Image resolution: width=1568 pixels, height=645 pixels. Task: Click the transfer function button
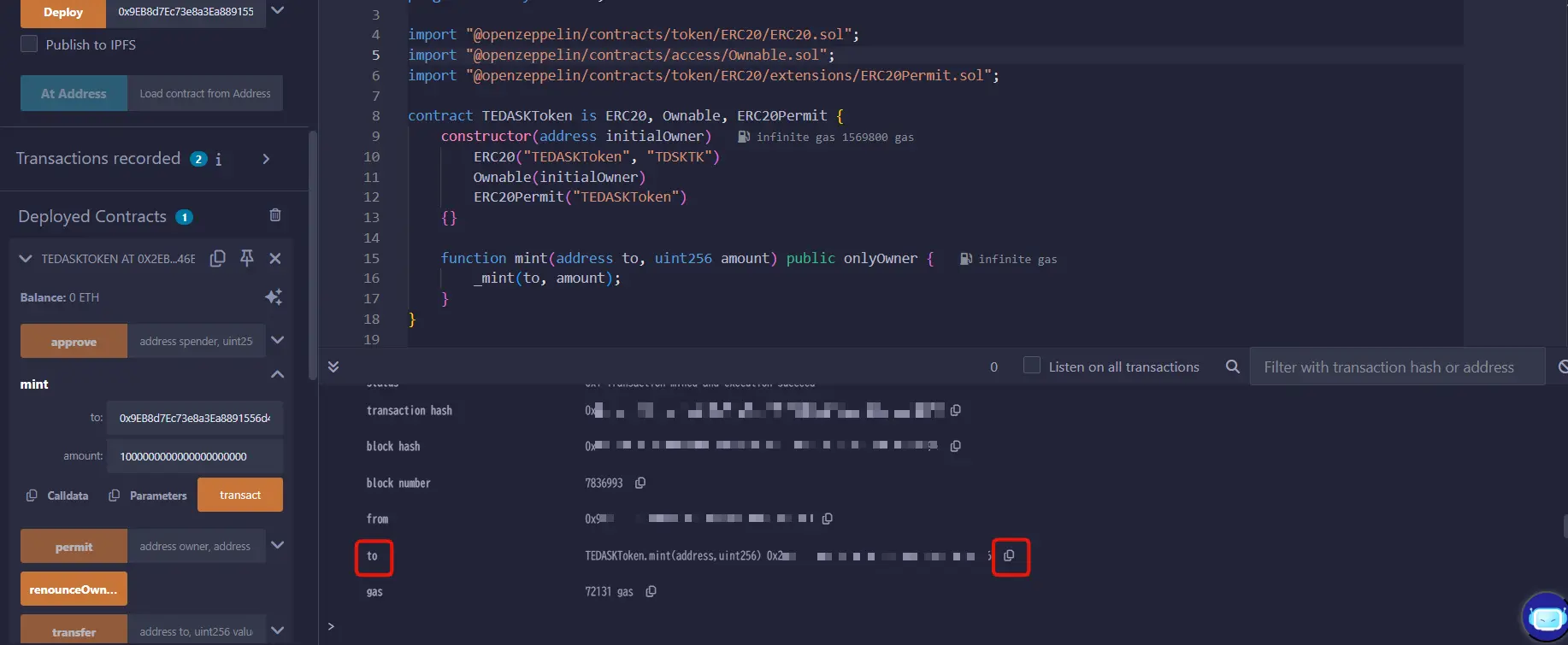pos(74,630)
